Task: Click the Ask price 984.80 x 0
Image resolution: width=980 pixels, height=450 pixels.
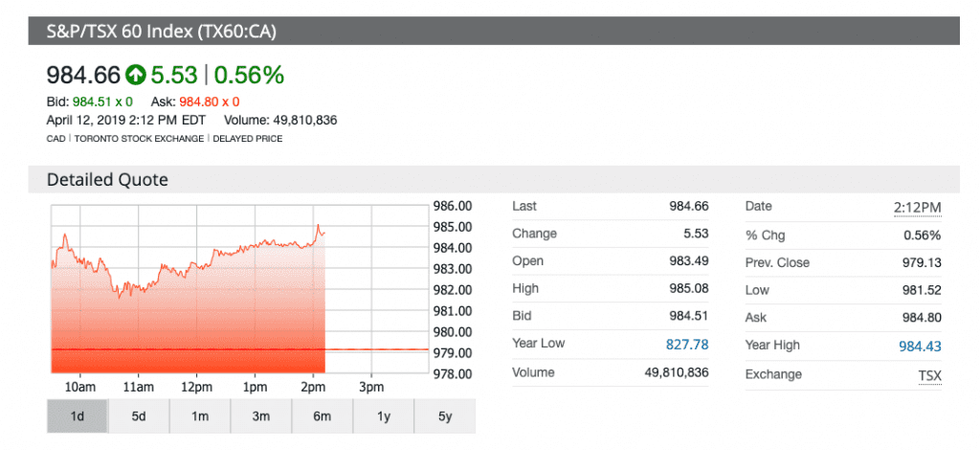Action: click(209, 102)
